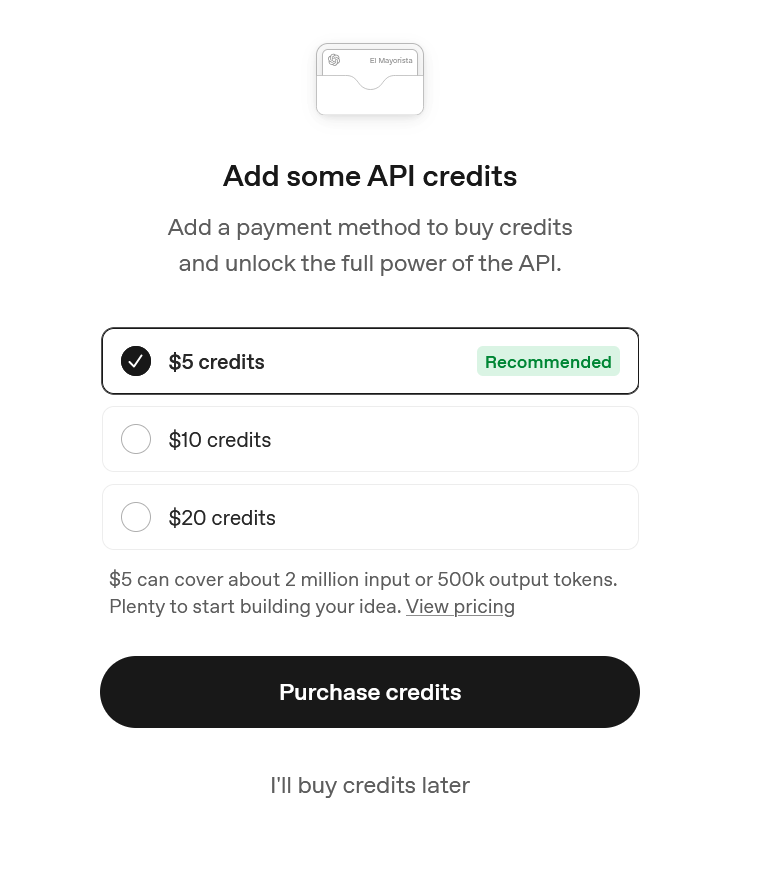Viewport: 759px width, 875px height.
Task: Click the $5 credits label text
Action: point(216,361)
